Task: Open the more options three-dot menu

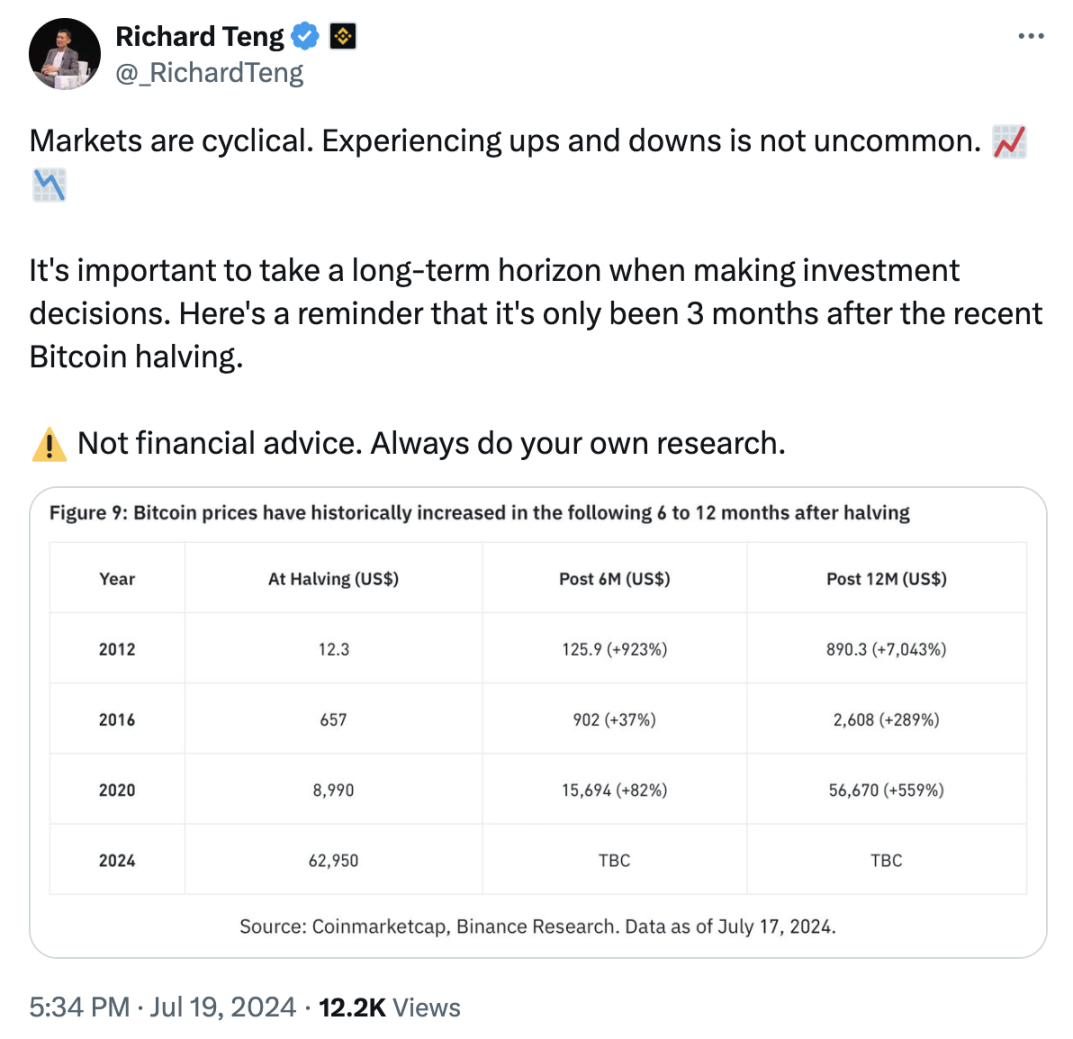Action: click(x=1030, y=36)
